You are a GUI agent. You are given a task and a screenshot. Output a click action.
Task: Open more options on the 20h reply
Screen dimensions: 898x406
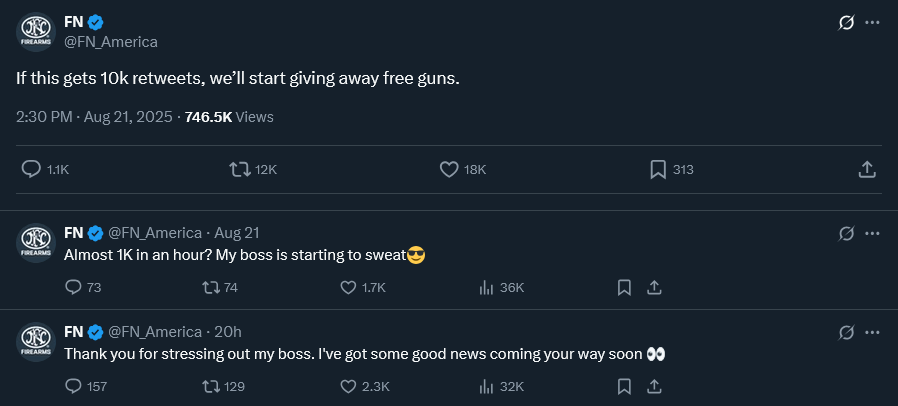[x=872, y=332]
